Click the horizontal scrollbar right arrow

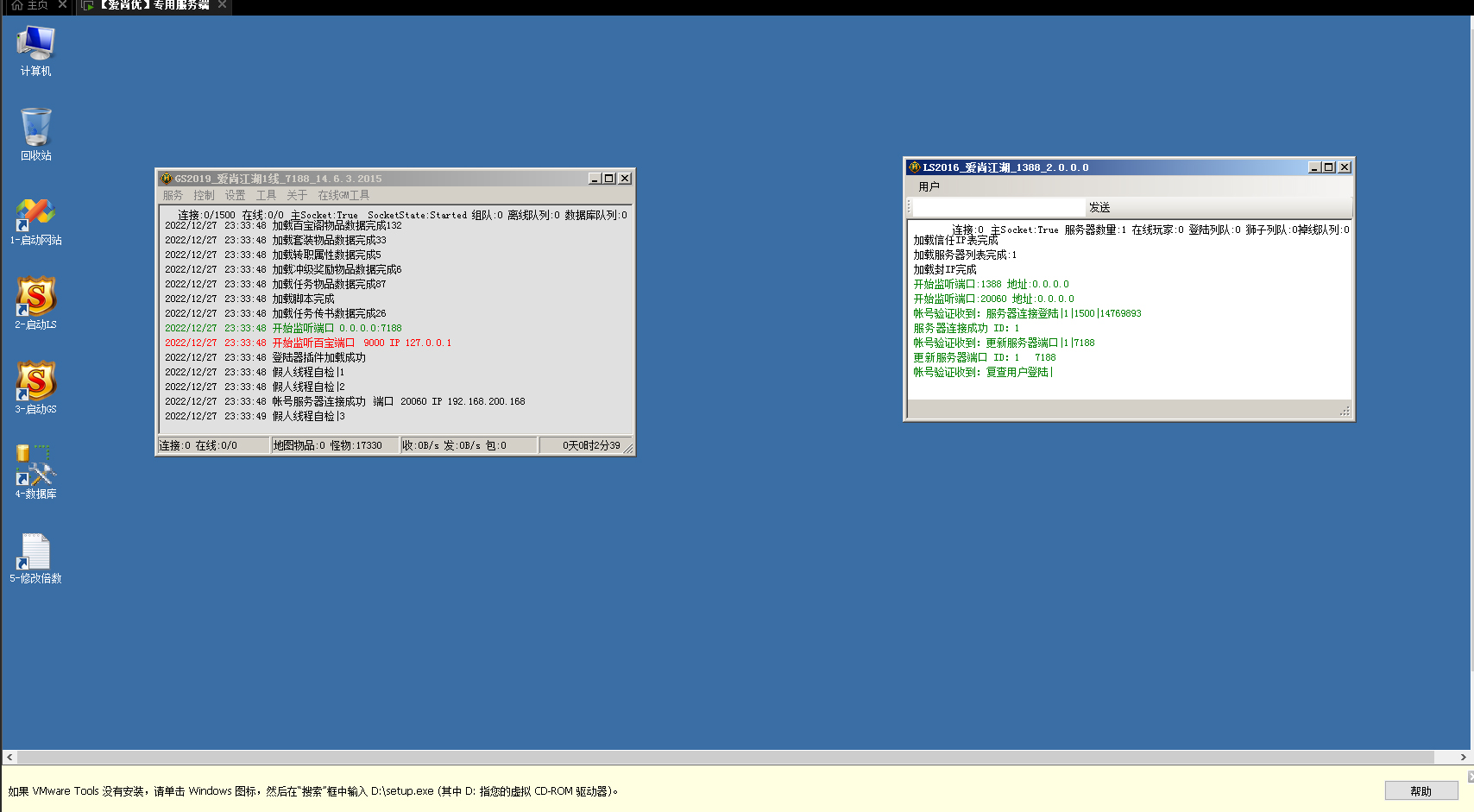(x=1464, y=757)
